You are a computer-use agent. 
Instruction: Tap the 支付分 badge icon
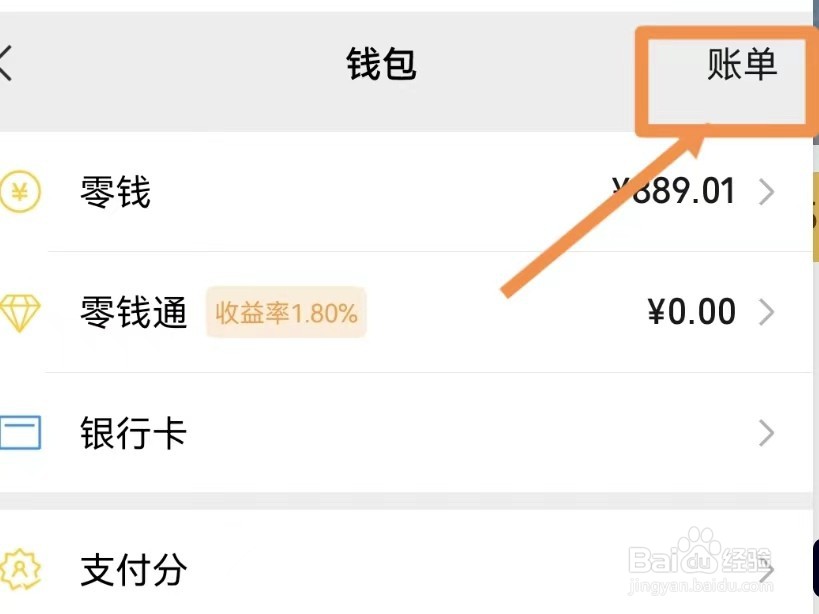tap(20, 570)
